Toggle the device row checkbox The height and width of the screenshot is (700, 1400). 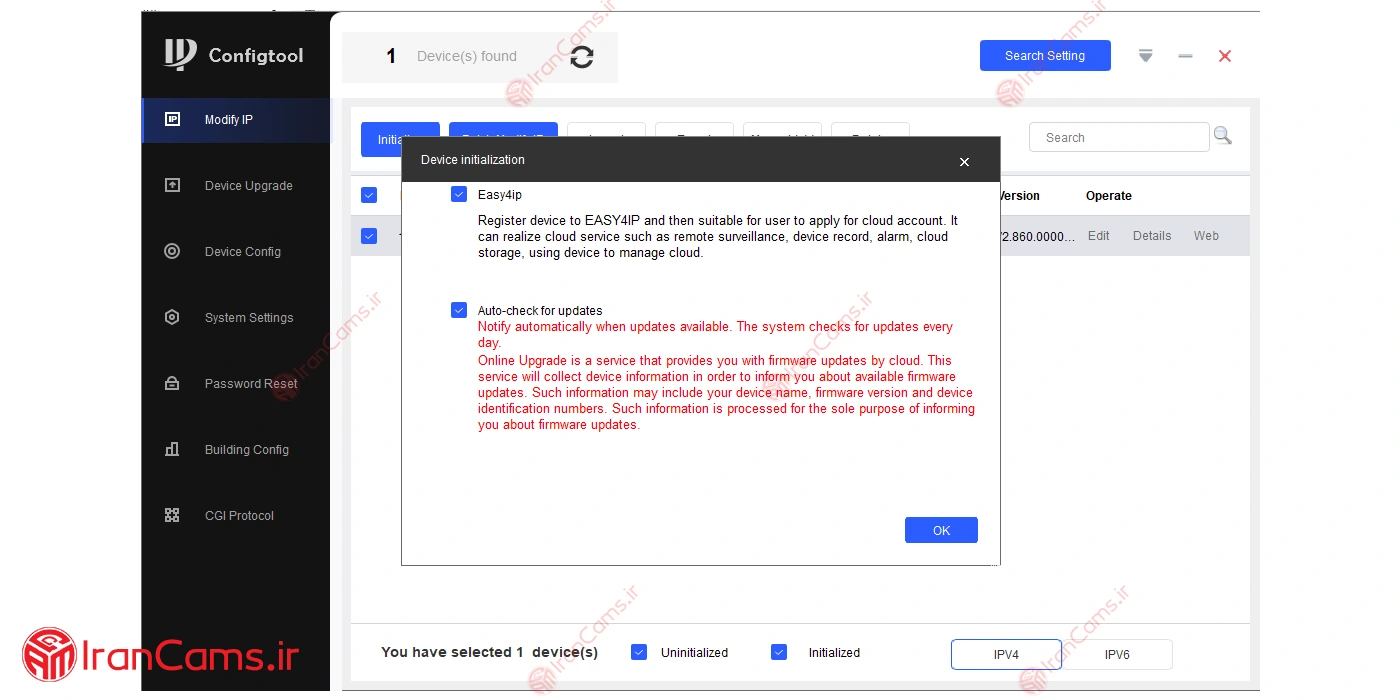point(369,236)
